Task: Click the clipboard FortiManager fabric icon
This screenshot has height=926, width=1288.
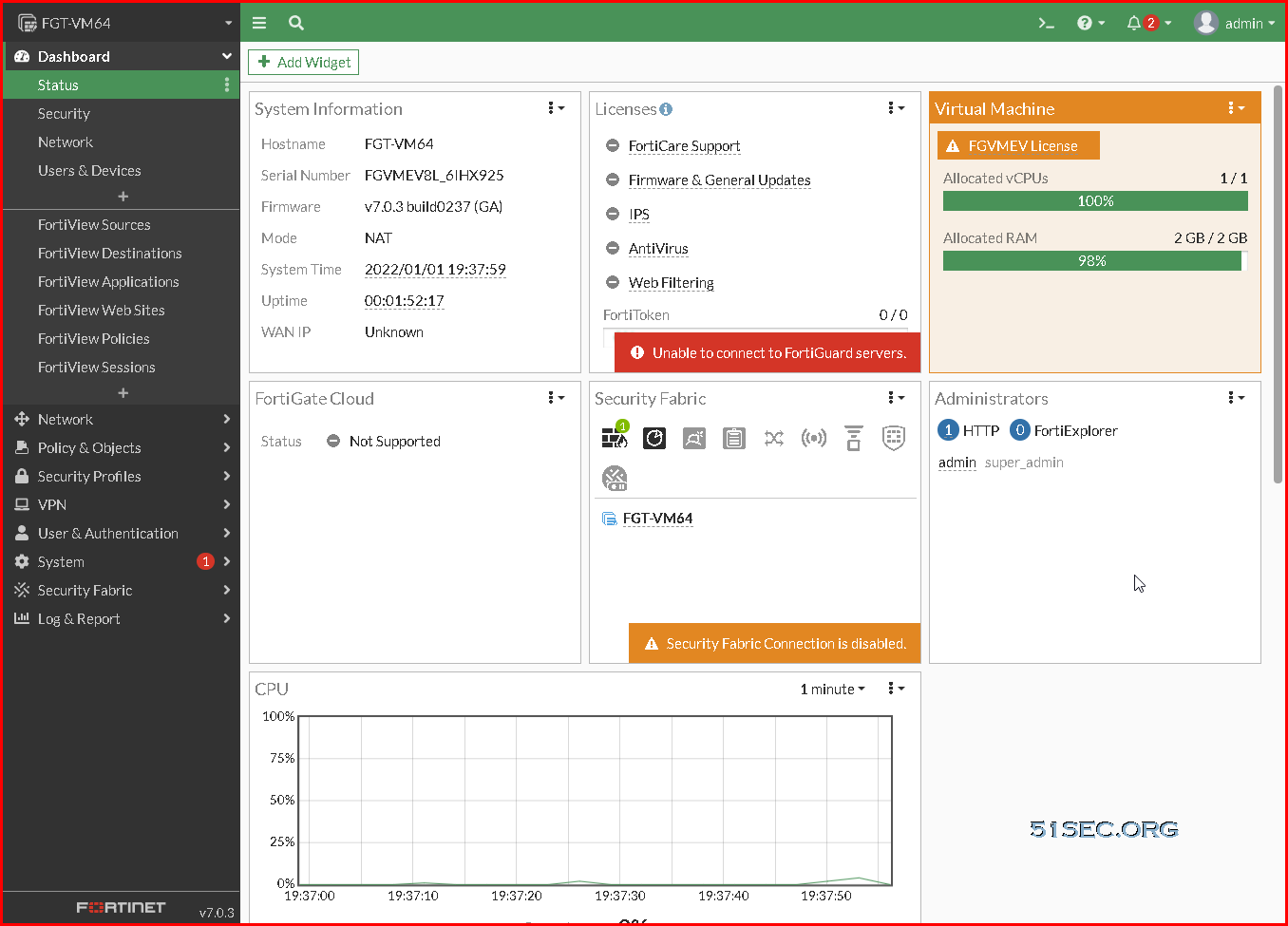Action: [x=734, y=438]
